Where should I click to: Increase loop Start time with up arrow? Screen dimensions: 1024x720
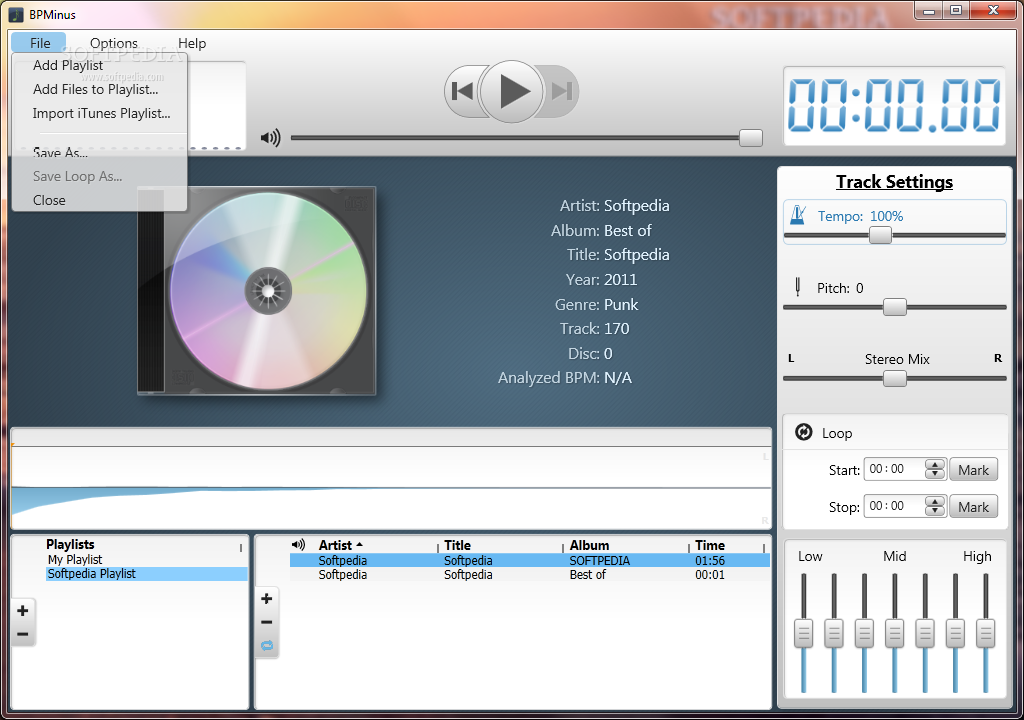pyautogui.click(x=935, y=465)
